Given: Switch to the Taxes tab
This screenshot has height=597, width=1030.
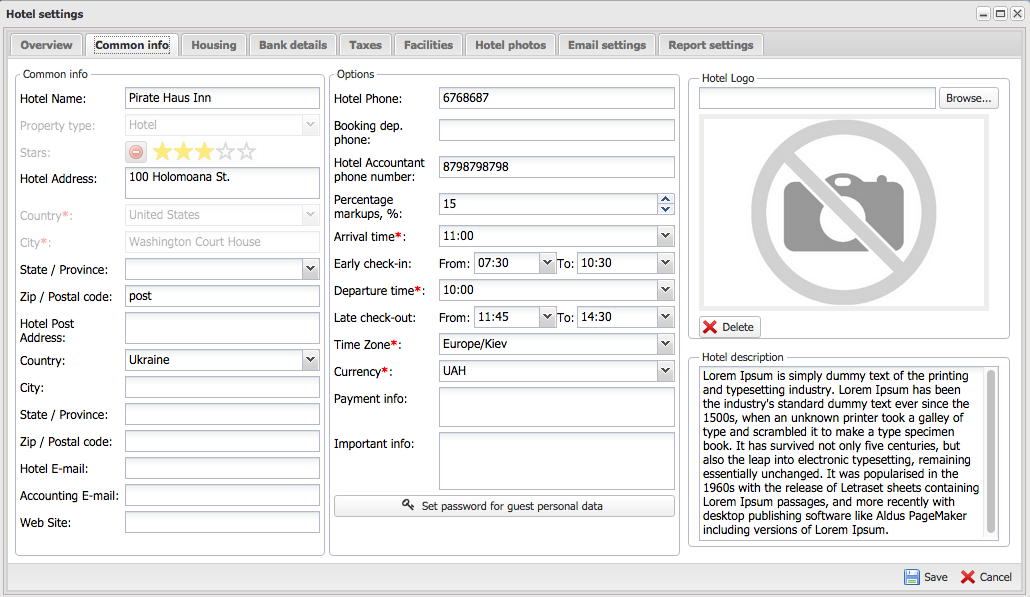Looking at the screenshot, I should pos(365,45).
